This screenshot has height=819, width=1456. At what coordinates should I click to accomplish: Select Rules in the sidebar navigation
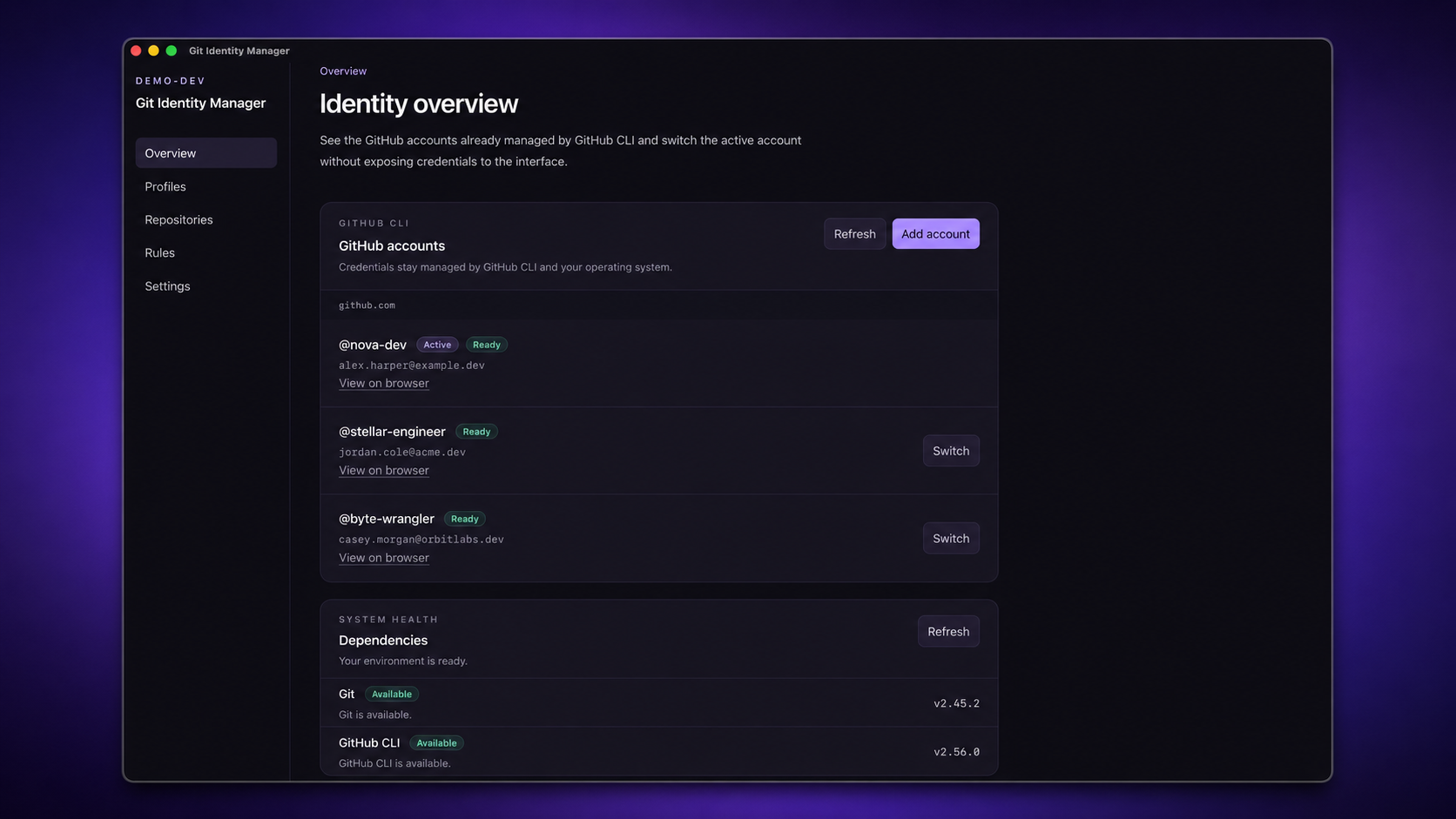pyautogui.click(x=206, y=252)
